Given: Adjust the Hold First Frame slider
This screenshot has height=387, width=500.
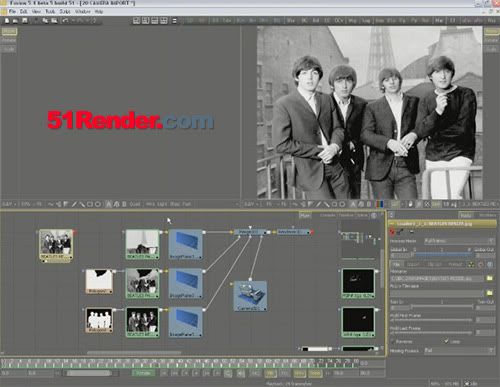Looking at the screenshot, I should click(431, 320).
